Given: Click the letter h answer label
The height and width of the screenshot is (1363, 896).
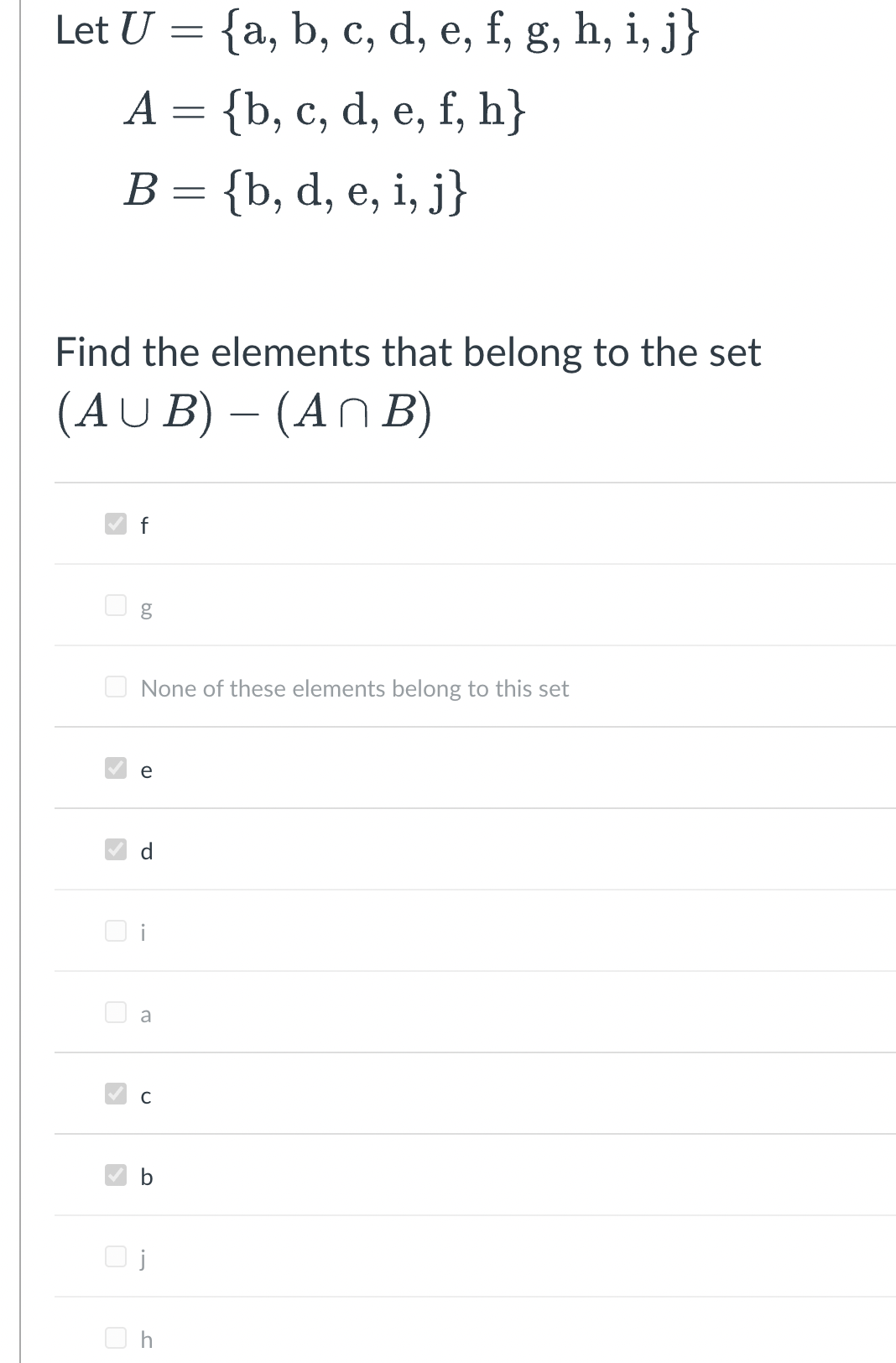Looking at the screenshot, I should click(147, 1339).
